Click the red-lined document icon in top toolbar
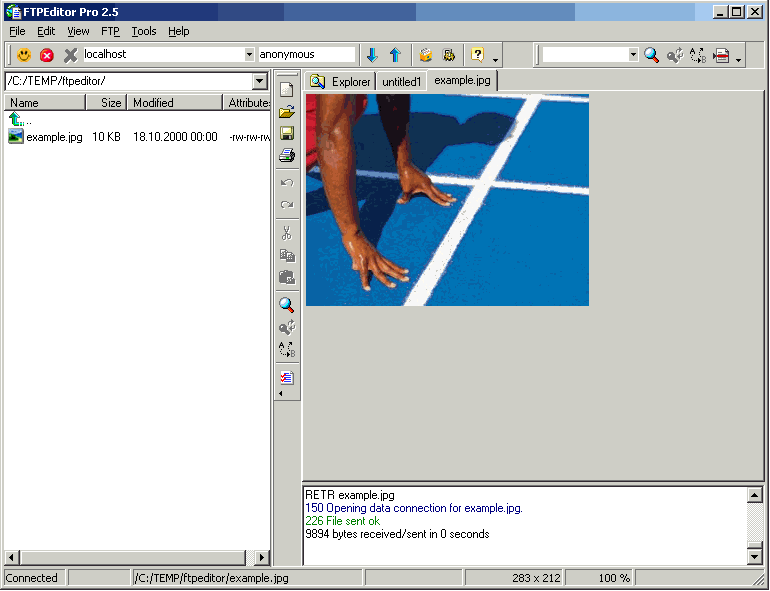This screenshot has width=770, height=591. point(721,55)
